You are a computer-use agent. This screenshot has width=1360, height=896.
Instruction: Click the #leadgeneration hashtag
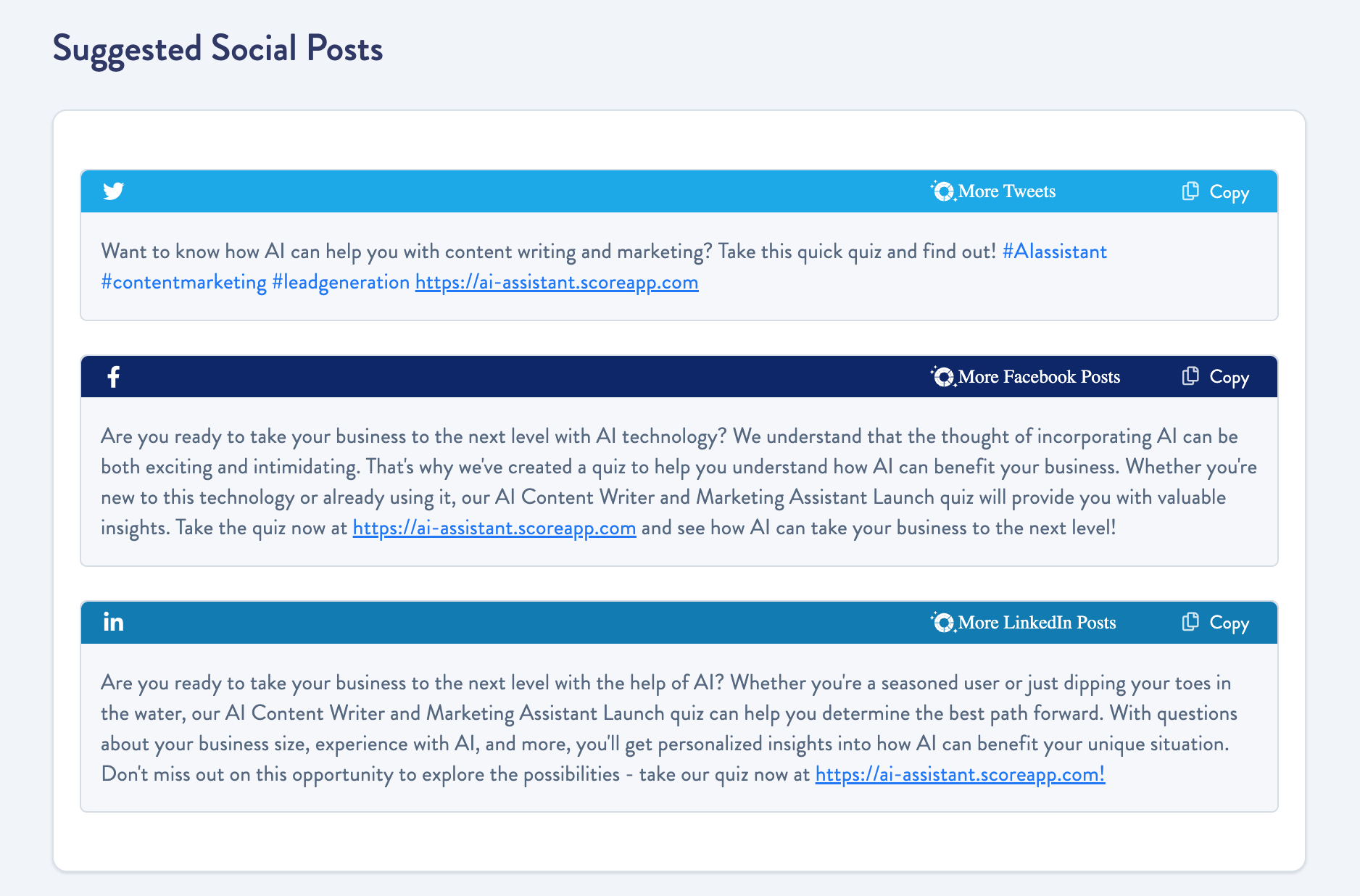tap(341, 282)
